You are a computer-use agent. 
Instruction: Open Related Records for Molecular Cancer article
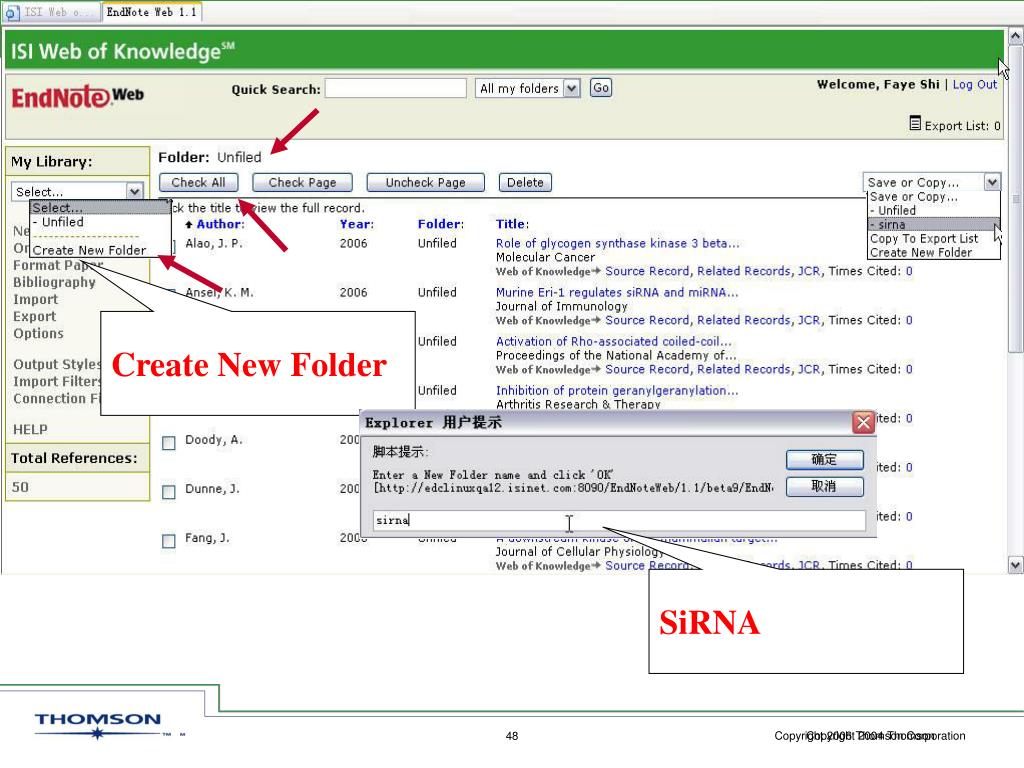point(743,271)
